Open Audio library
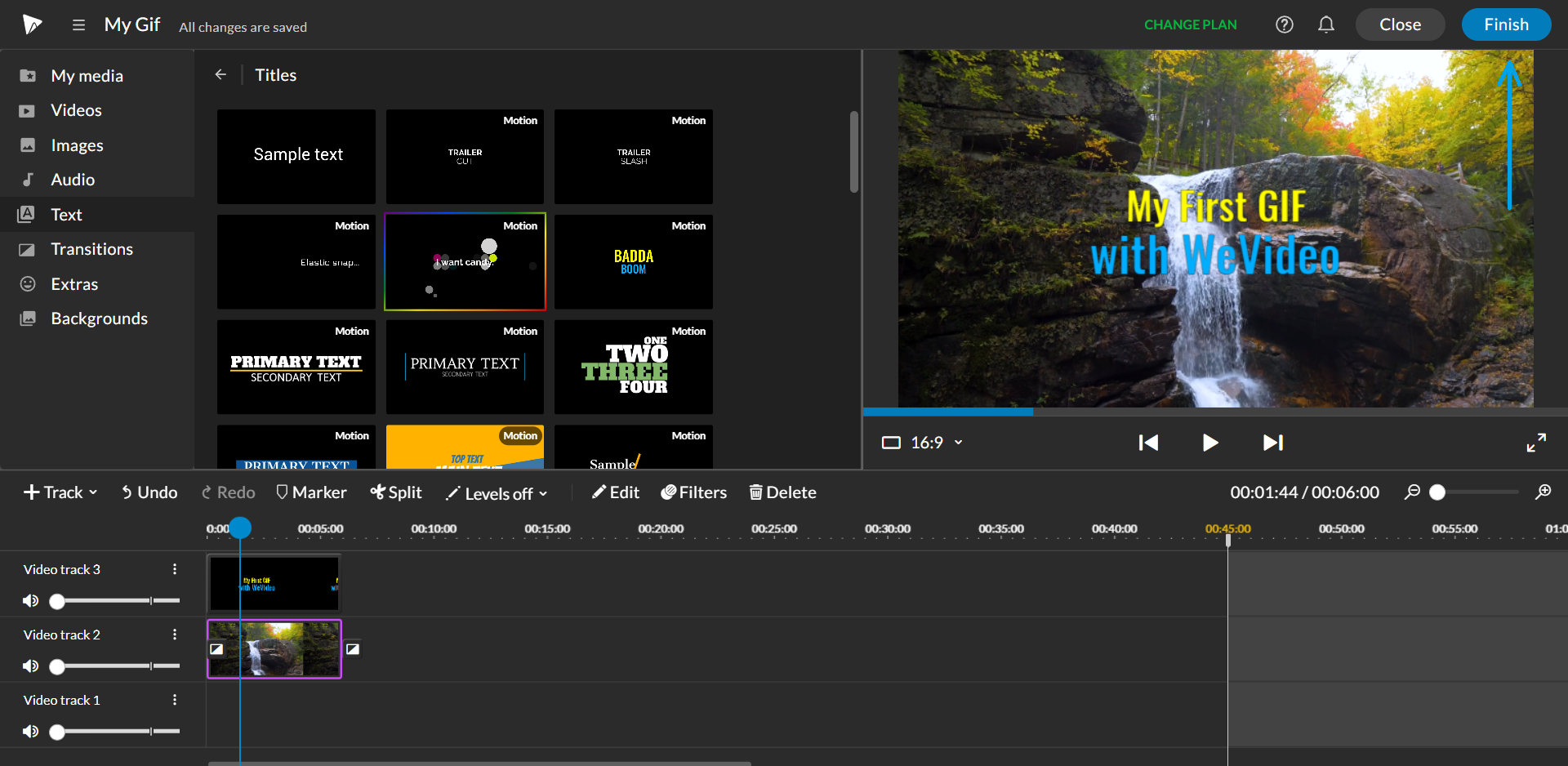This screenshot has width=1568, height=766. (97, 180)
